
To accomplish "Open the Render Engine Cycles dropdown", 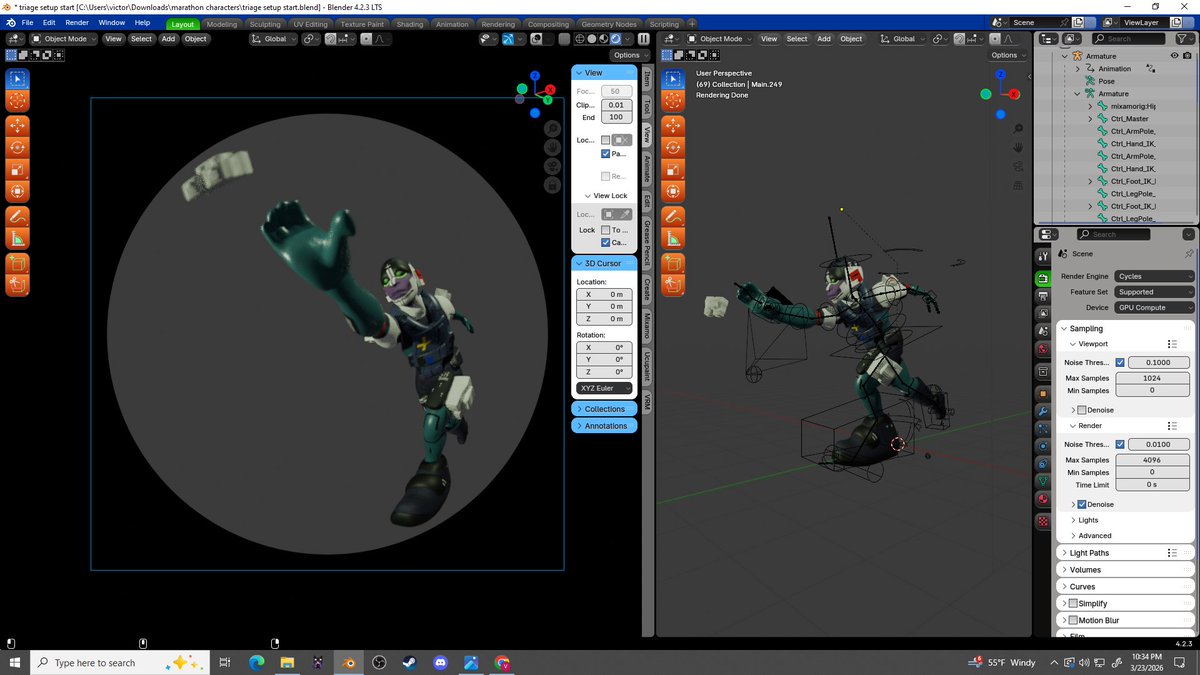I will click(1154, 276).
